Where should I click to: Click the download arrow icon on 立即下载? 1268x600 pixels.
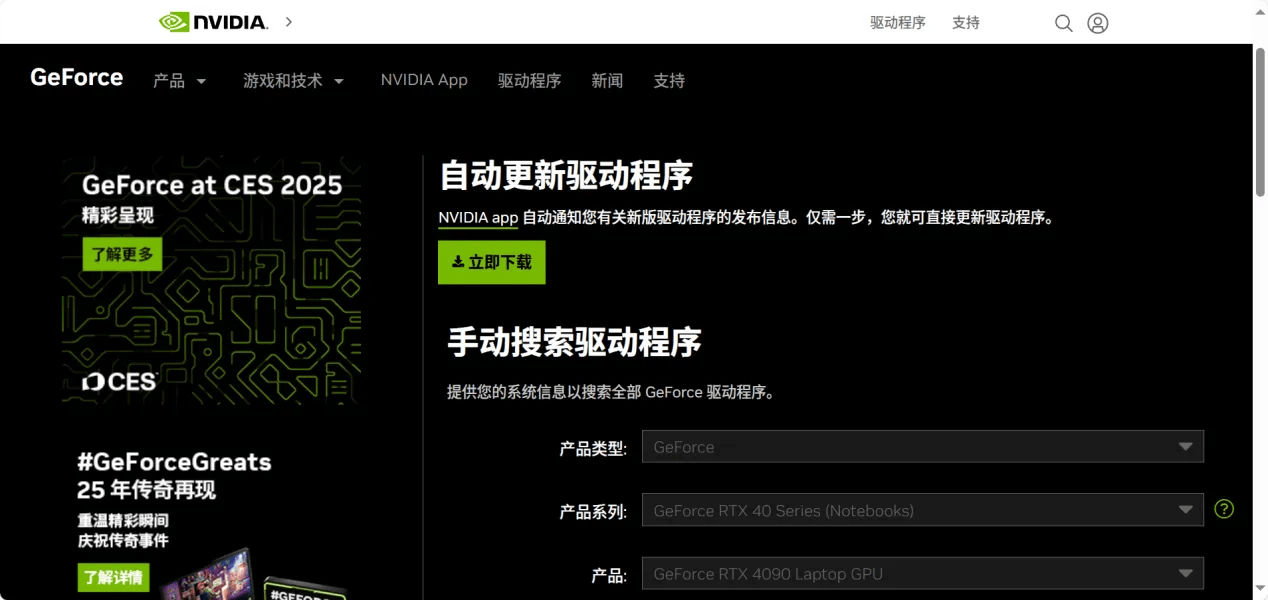pos(459,262)
